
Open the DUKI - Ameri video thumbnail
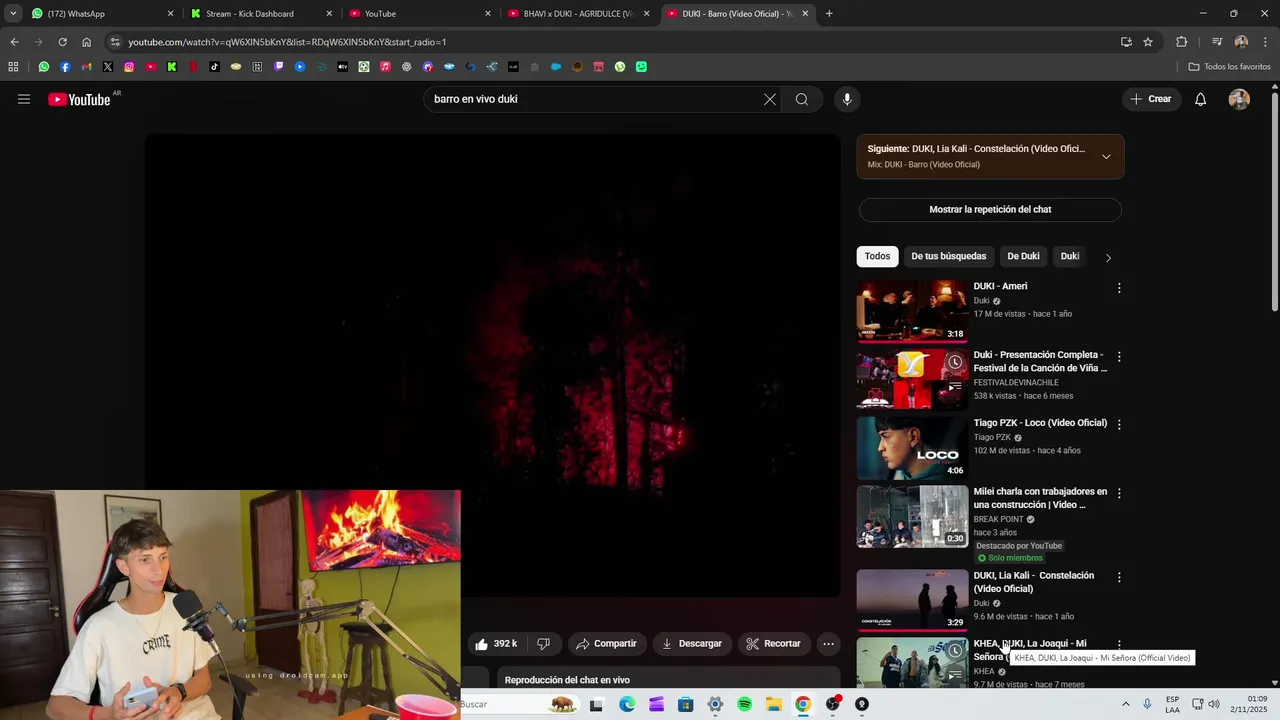912,311
